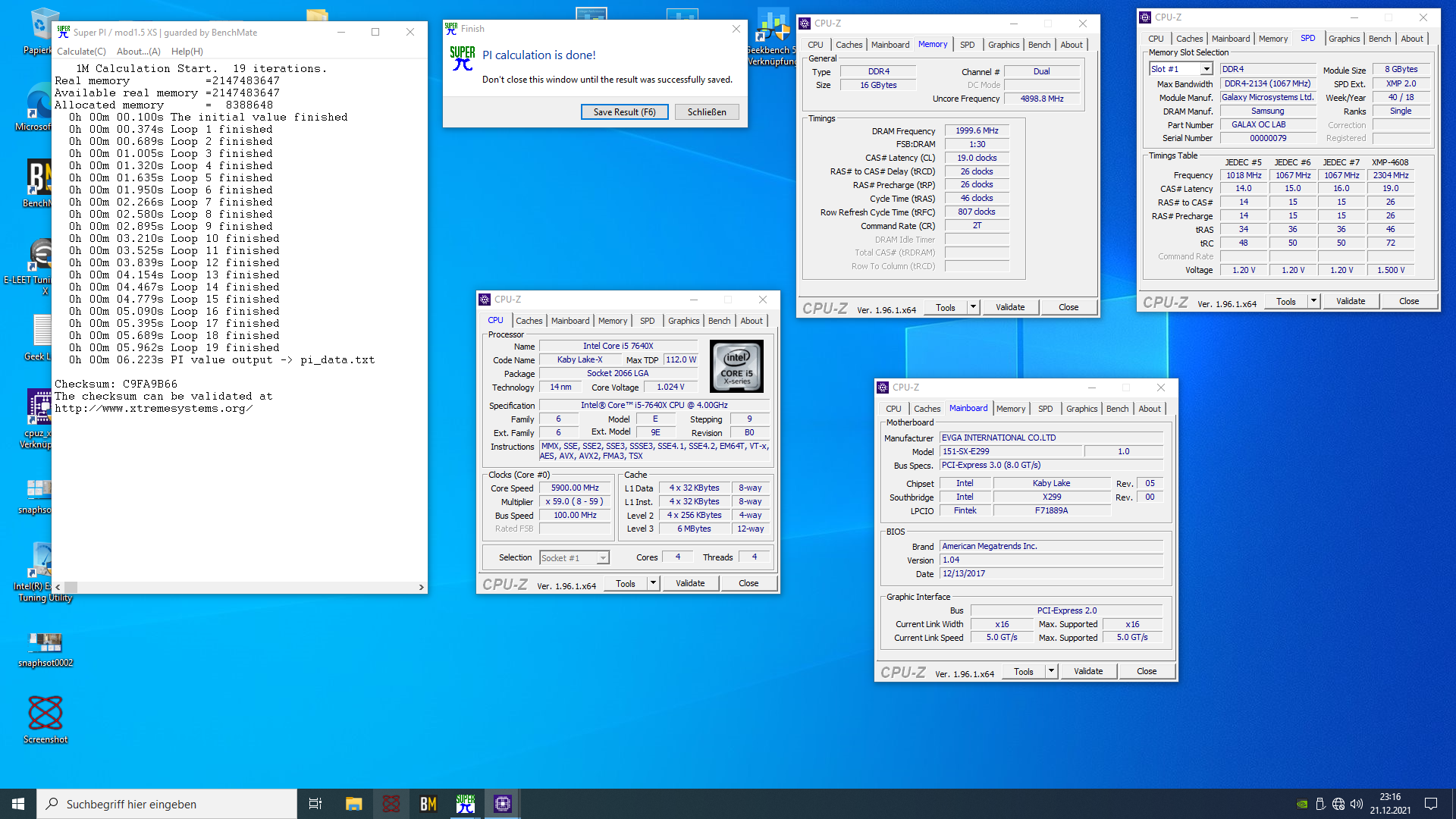Click the Intel Core i5 logo in CPU-Z
This screenshot has width=1456, height=819.
[736, 366]
